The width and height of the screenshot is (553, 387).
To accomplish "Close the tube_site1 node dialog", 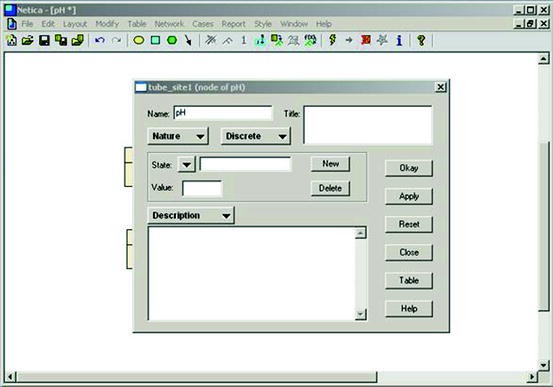I will 441,87.
